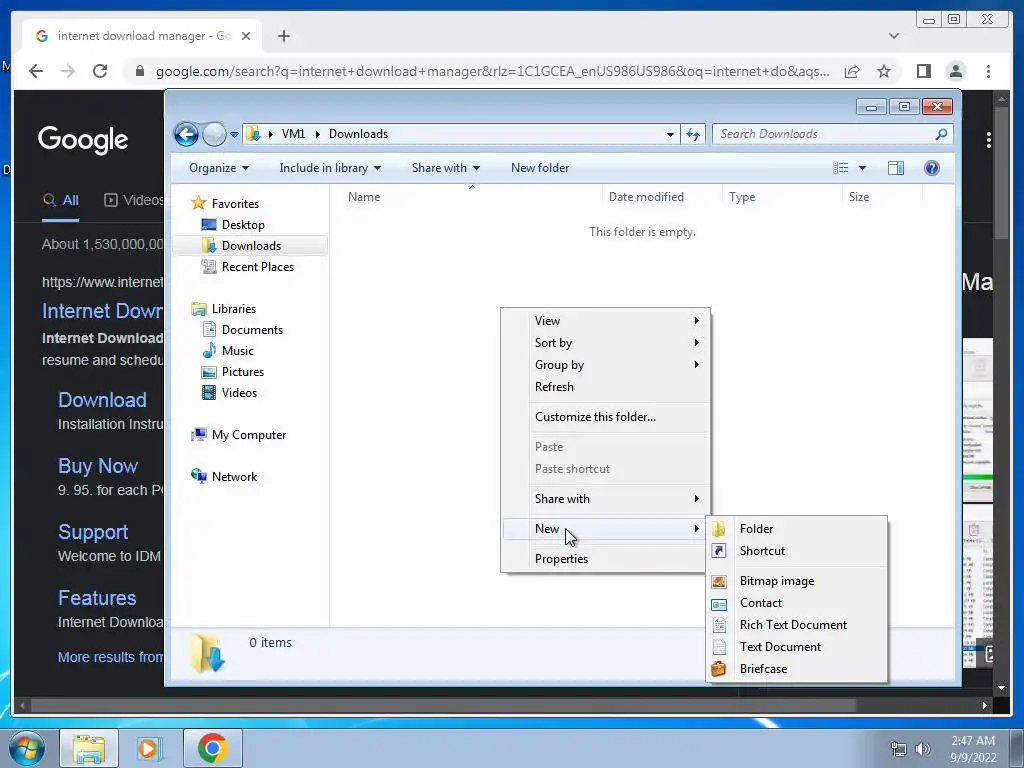
Task: Create a new Rich Text Document
Action: point(797,625)
